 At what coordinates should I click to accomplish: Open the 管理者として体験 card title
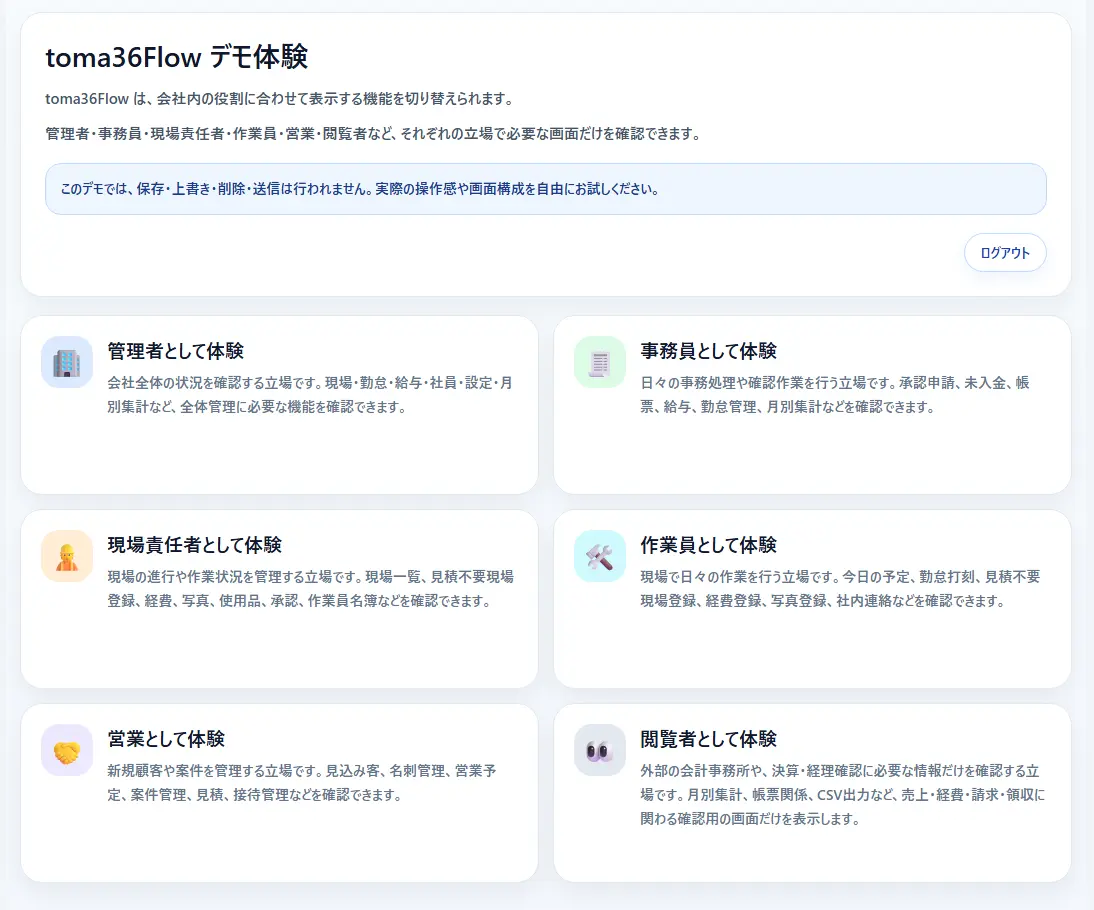pos(176,351)
